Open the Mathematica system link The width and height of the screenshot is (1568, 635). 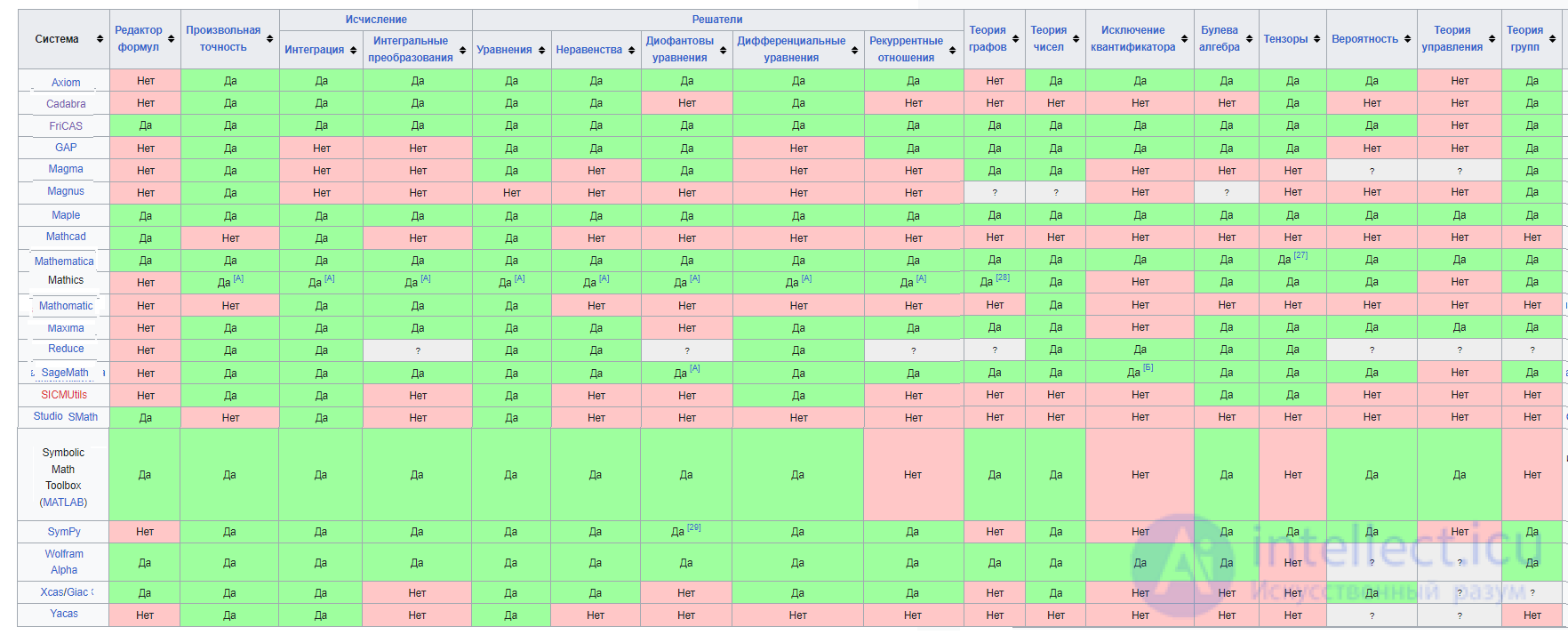tap(64, 261)
